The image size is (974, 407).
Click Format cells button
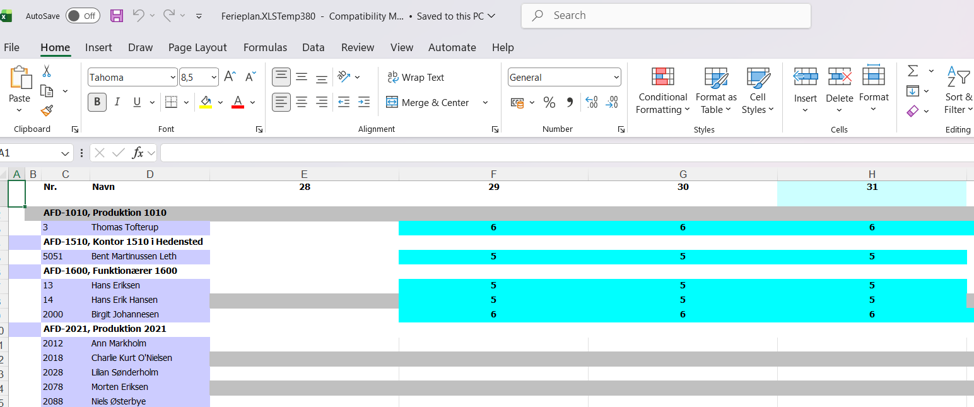874,91
